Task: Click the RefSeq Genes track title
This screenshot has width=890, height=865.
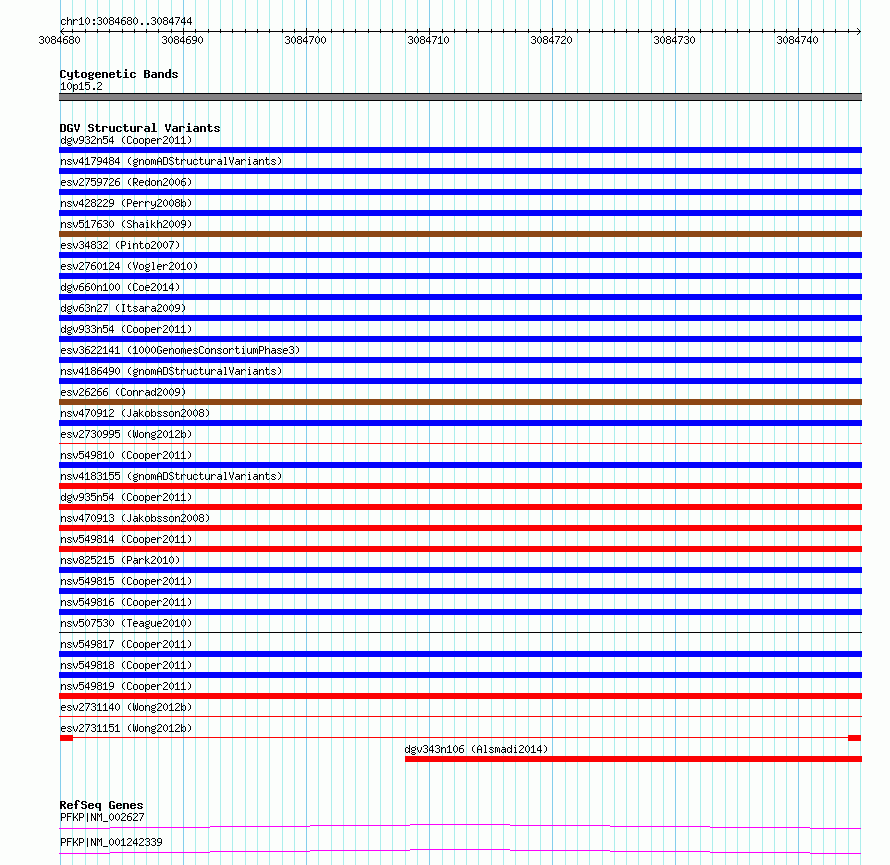Action: pyautogui.click(x=101, y=805)
